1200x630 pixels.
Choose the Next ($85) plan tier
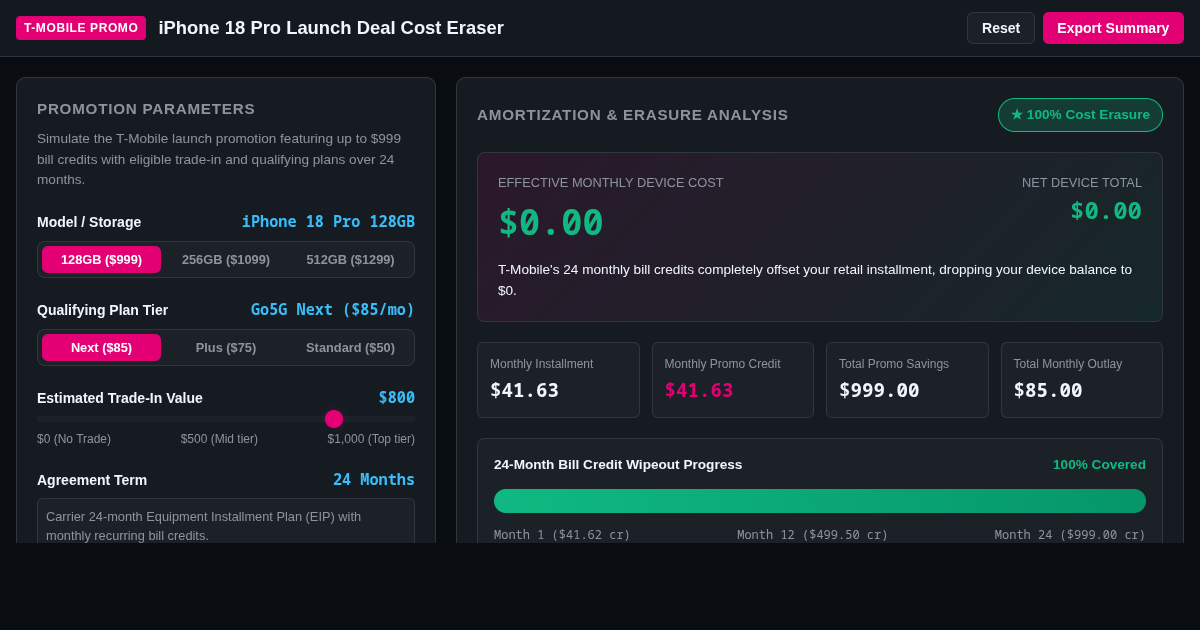click(x=101, y=348)
